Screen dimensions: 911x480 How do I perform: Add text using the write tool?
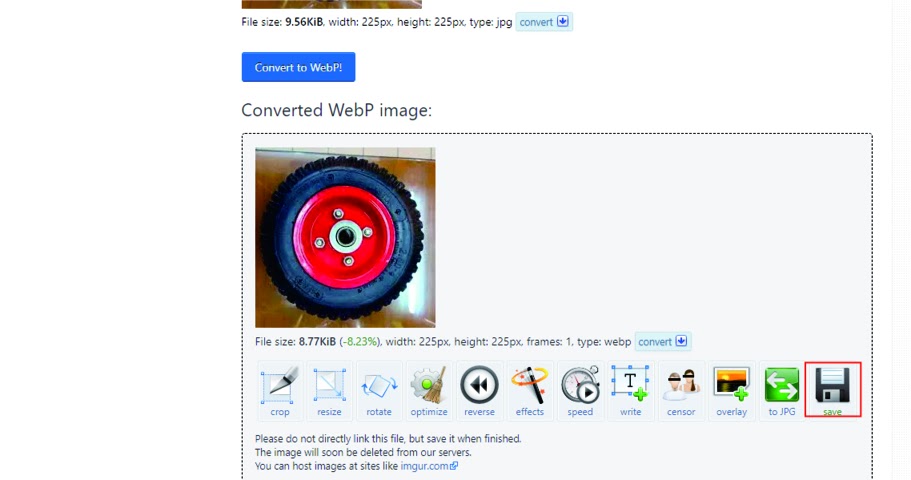[x=630, y=391]
